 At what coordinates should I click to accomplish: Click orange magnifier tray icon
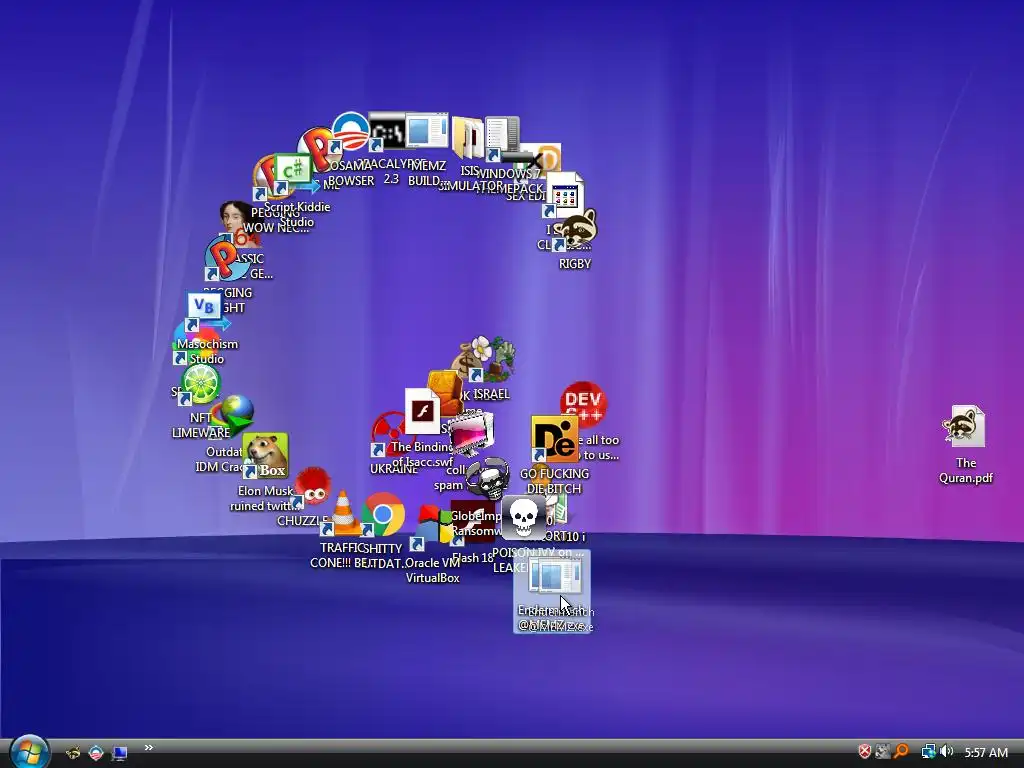902,752
